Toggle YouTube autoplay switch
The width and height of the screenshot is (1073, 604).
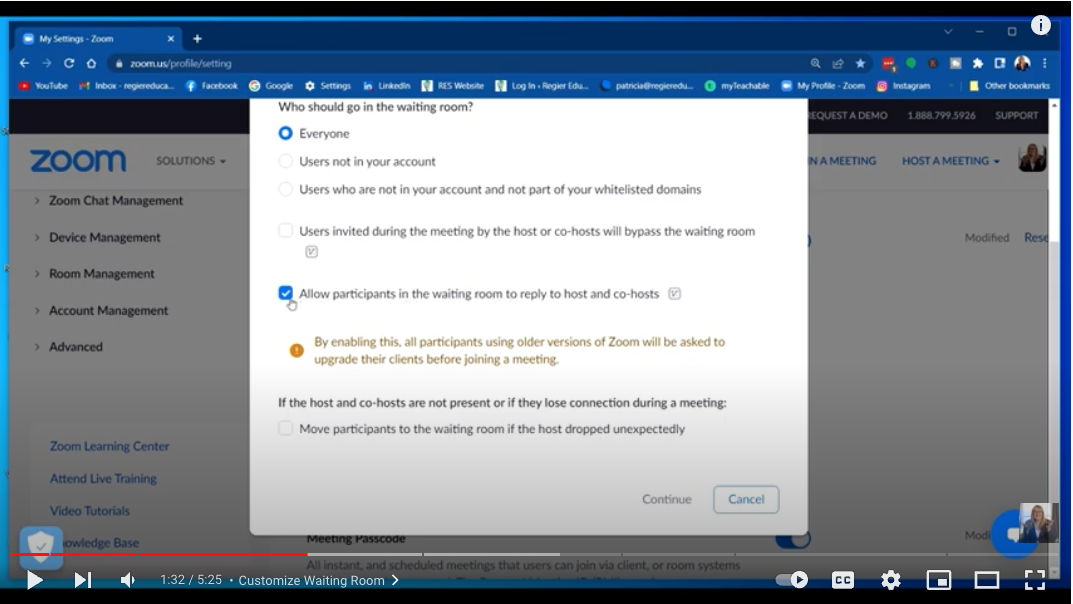pyautogui.click(x=792, y=580)
